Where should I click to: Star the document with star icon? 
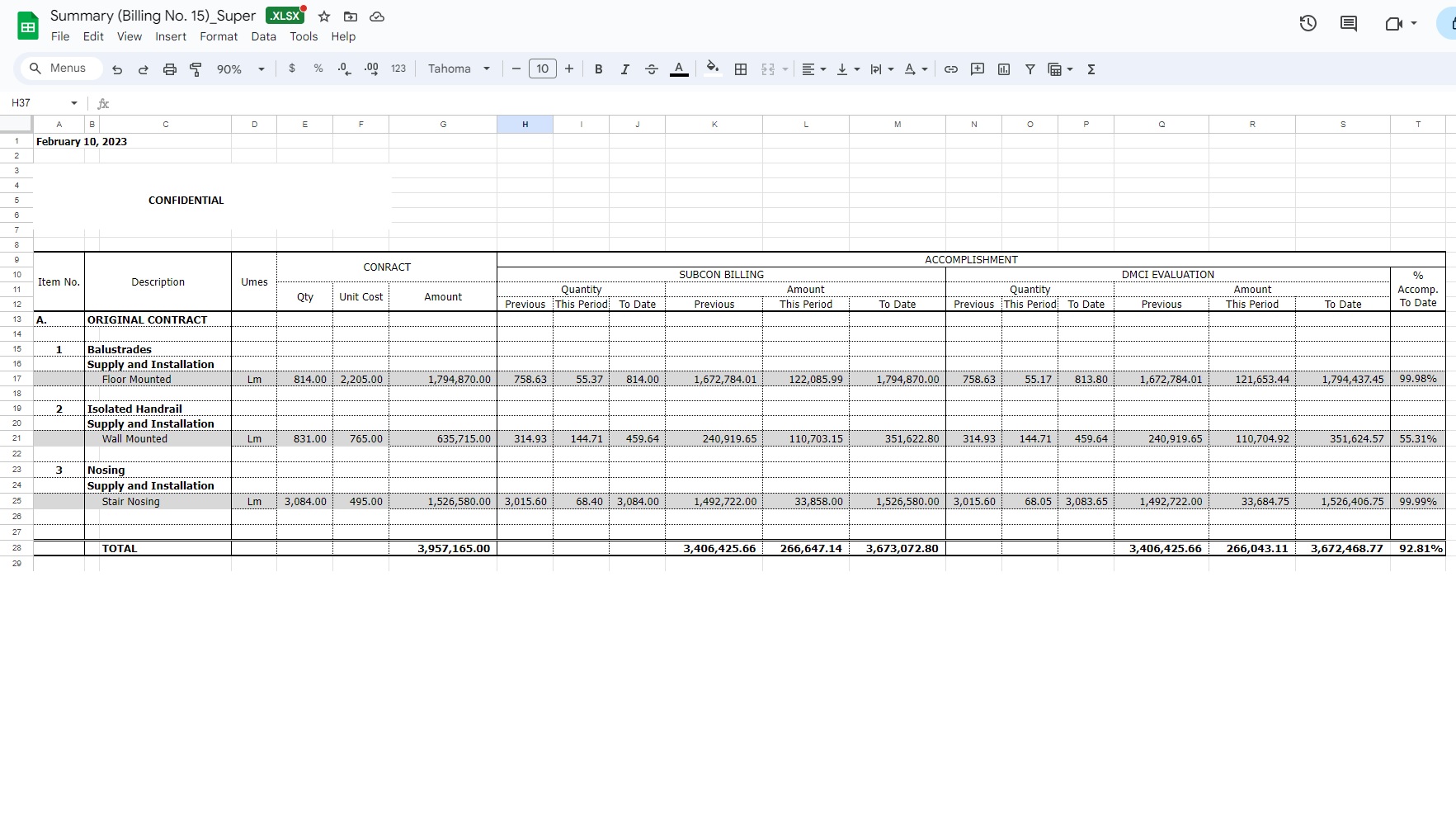point(324,17)
